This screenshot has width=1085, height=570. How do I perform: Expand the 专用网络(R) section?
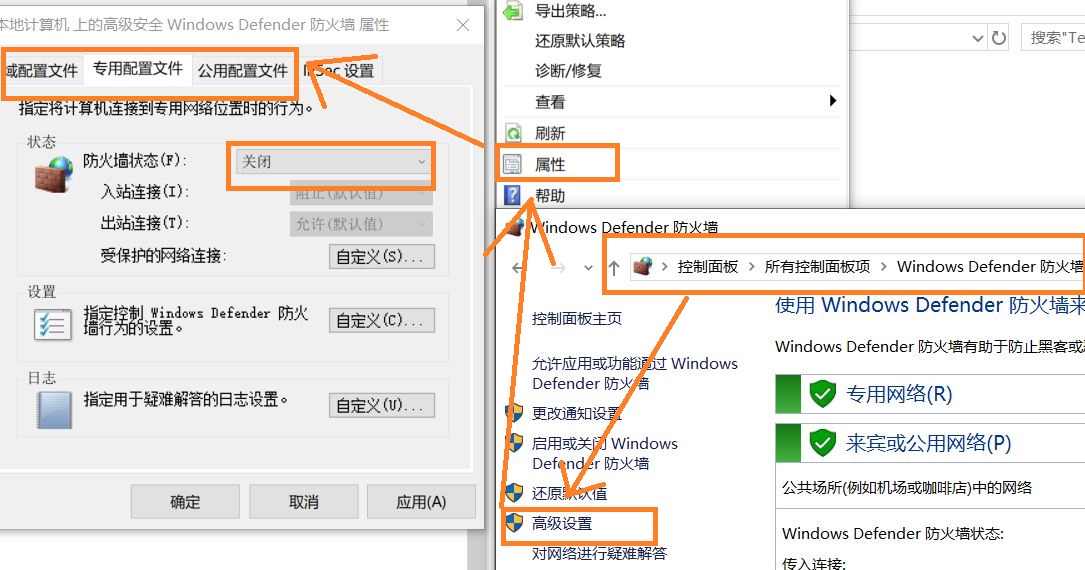tap(930, 394)
